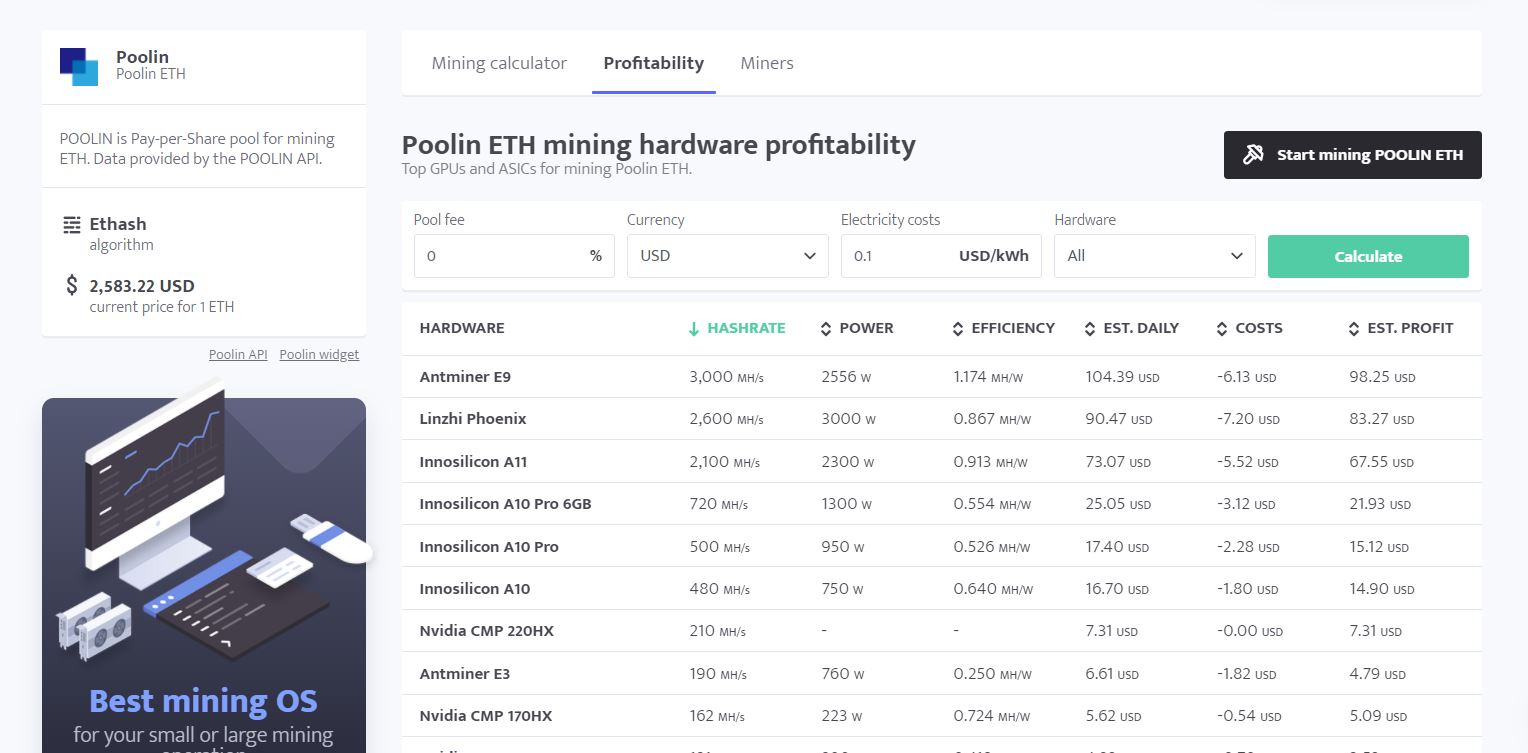The width and height of the screenshot is (1528, 753).
Task: Select the Linzhi Phoenix row name
Action: [473, 419]
